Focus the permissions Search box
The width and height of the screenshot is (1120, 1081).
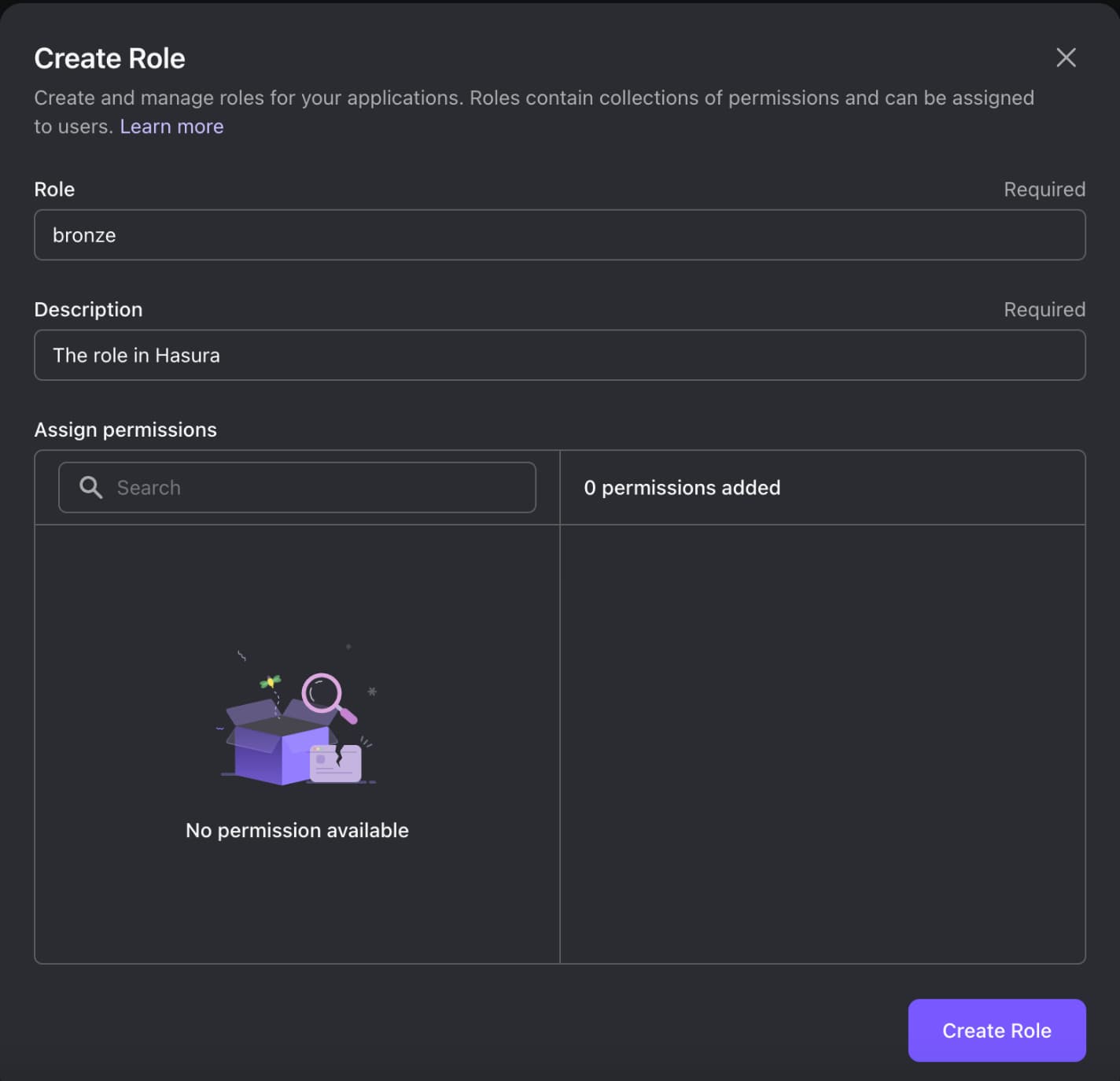click(297, 487)
